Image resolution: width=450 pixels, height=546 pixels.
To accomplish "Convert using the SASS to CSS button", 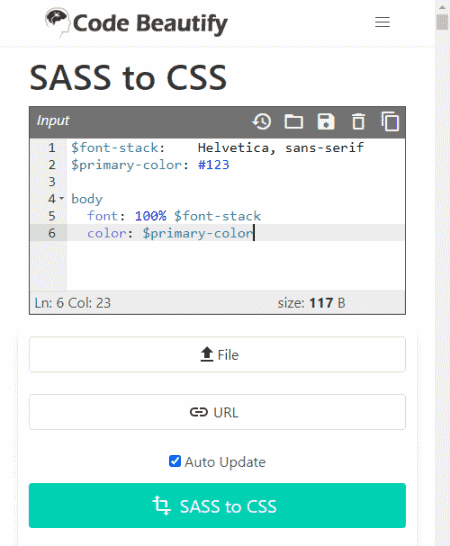I will click(217, 505).
